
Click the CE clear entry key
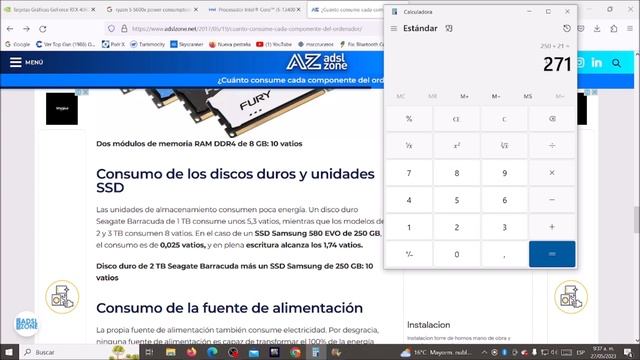[457, 119]
